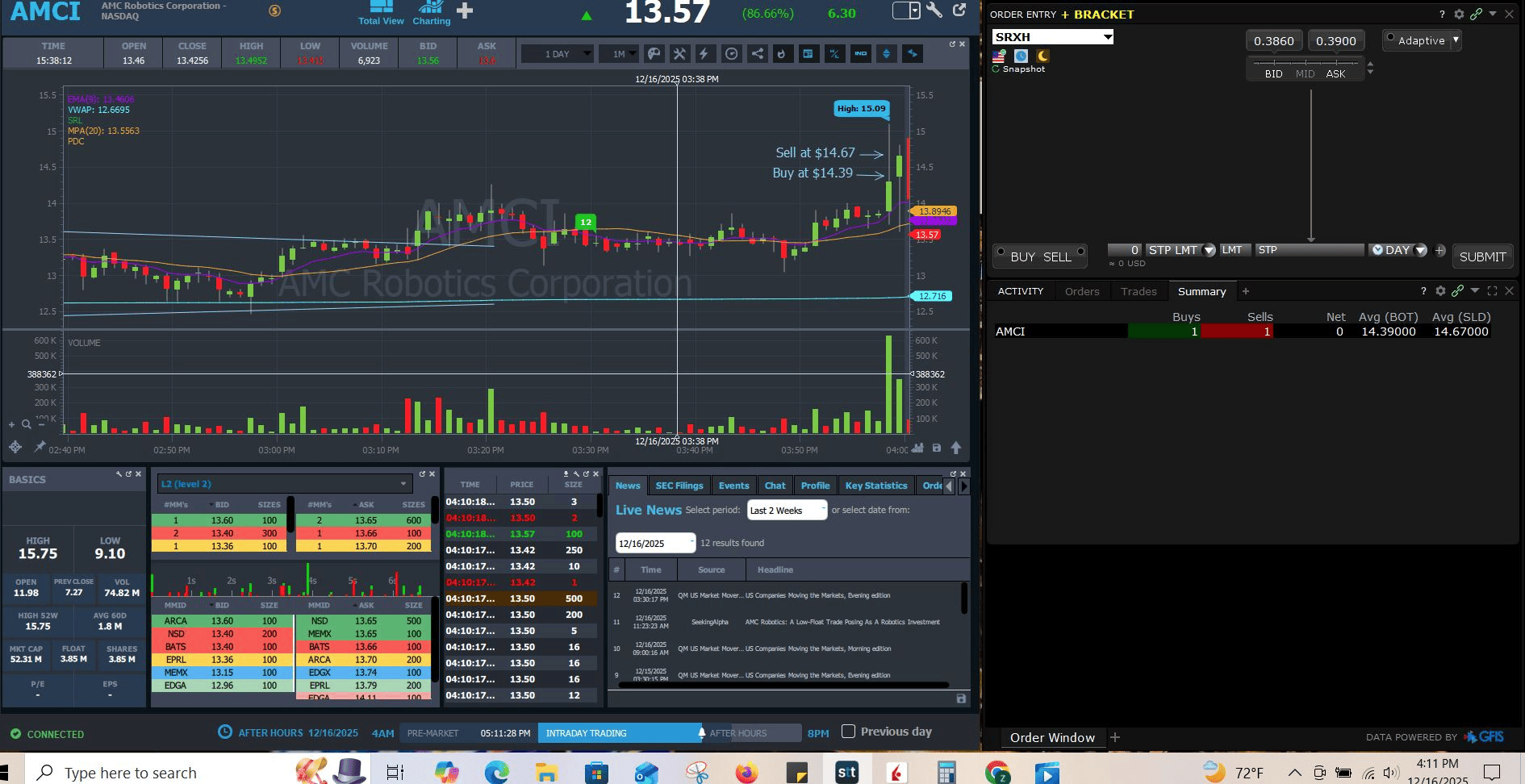Click the pop-out icon in AMCI header
The image size is (1525, 784).
pyautogui.click(x=959, y=10)
